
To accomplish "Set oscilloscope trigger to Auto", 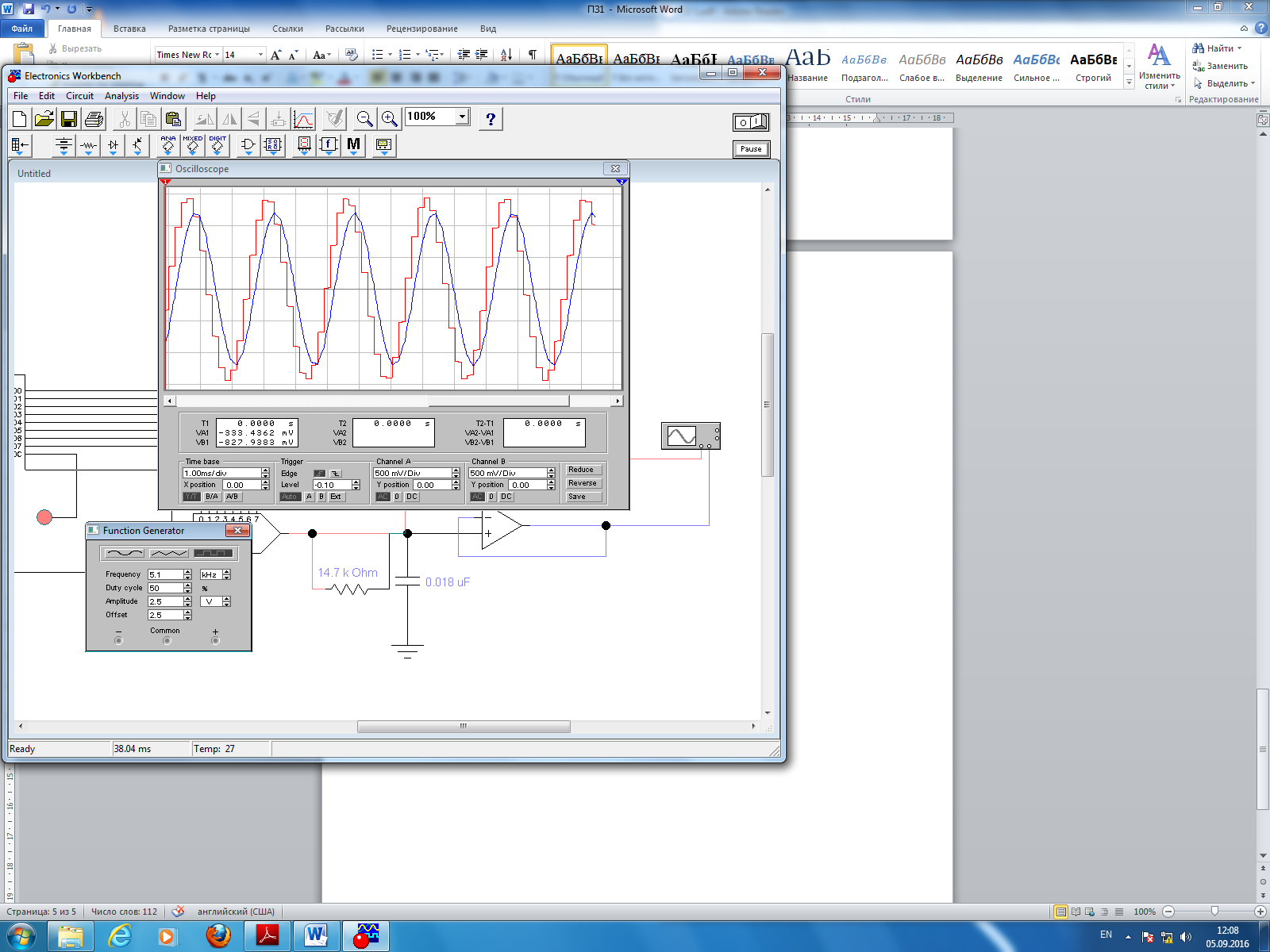I will 290,497.
